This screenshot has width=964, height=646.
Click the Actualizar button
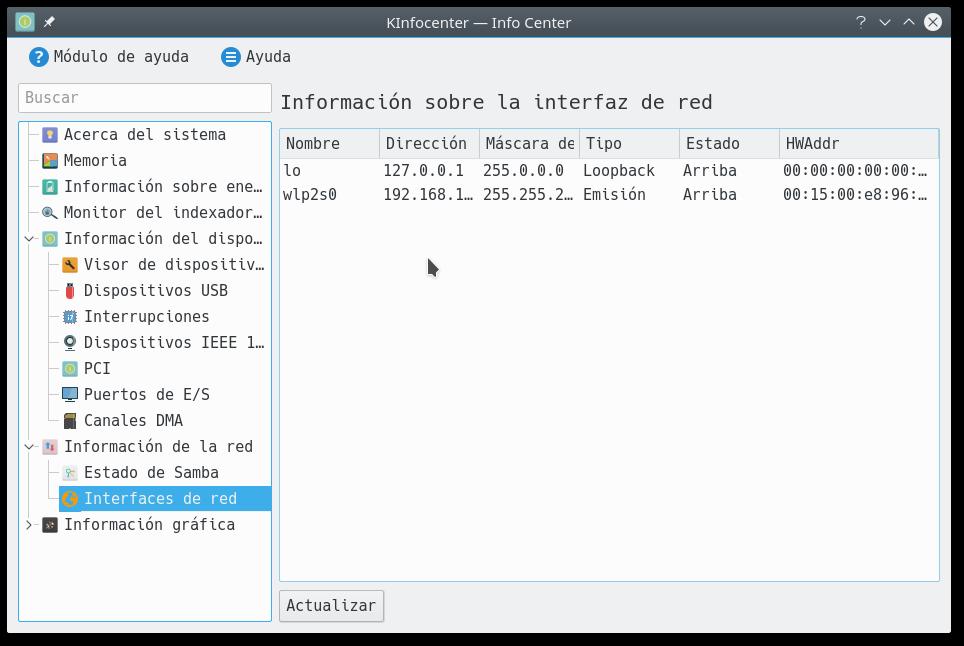[331, 605]
